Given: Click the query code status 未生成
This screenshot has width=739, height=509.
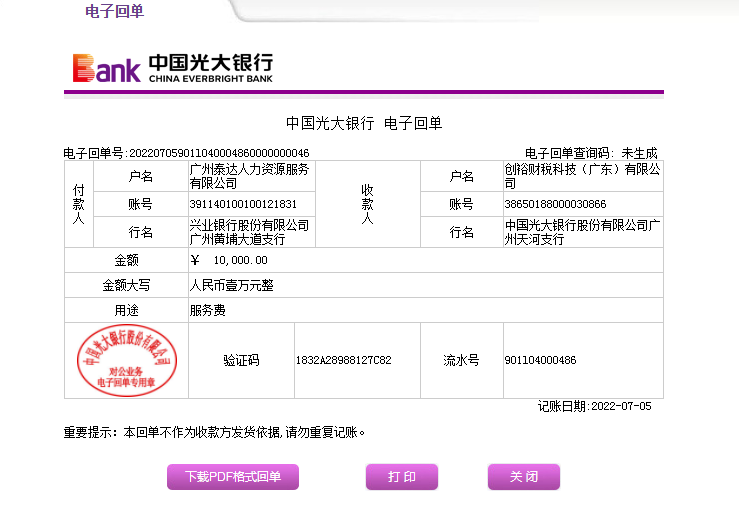Looking at the screenshot, I should point(639,153).
